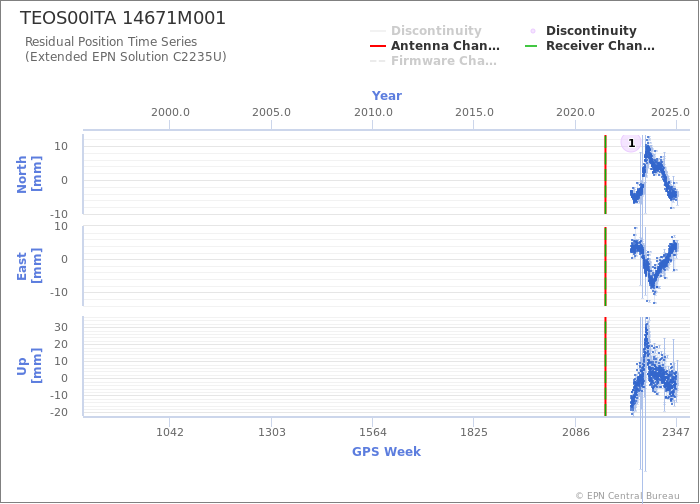Toggle the Antenna Change legend entry
Viewport: 700px width, 504px height.
tap(435, 46)
